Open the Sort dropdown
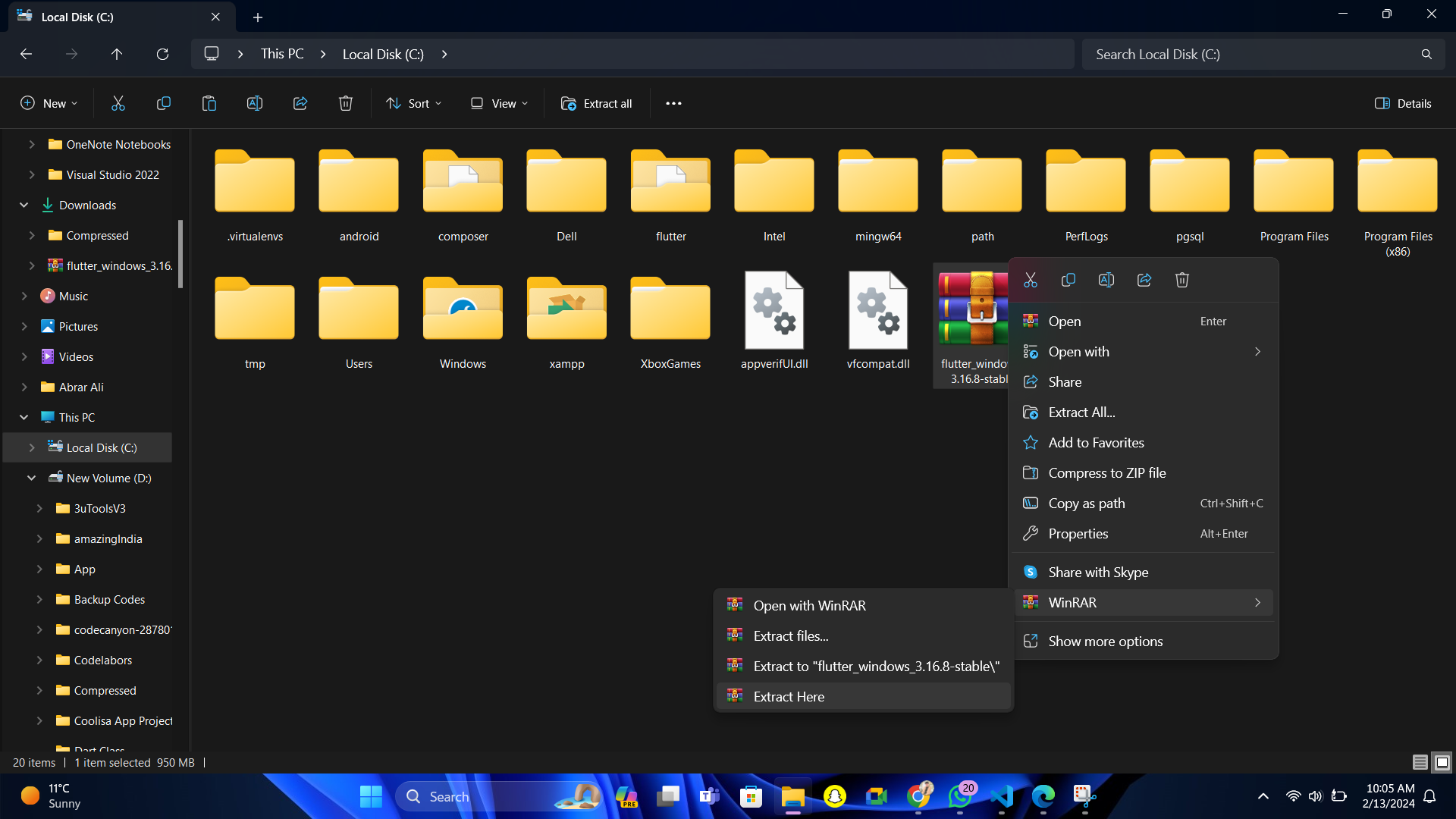 413,104
